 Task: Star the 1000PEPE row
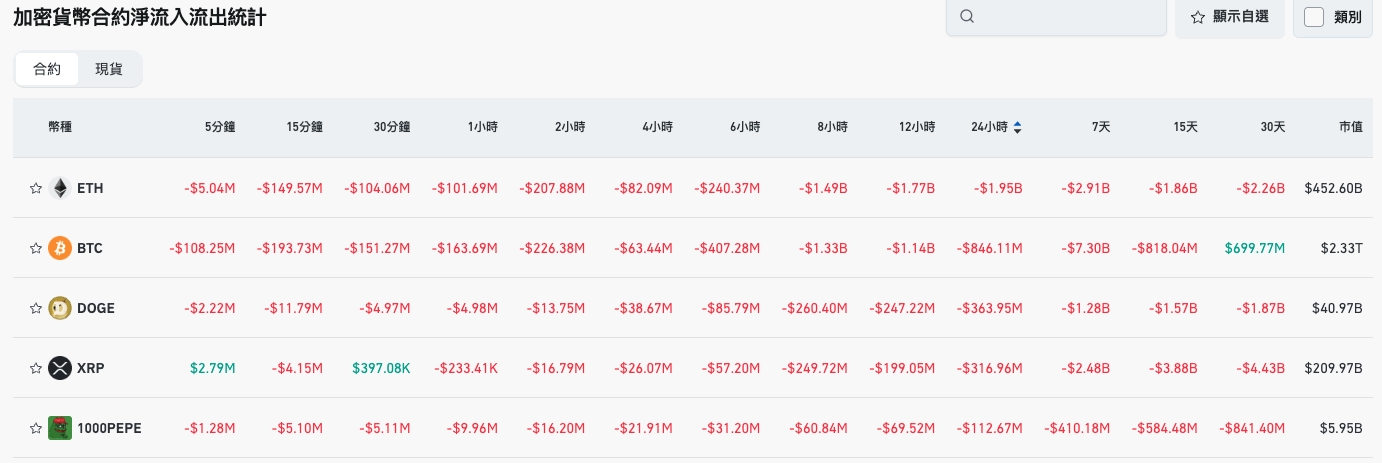click(x=36, y=428)
